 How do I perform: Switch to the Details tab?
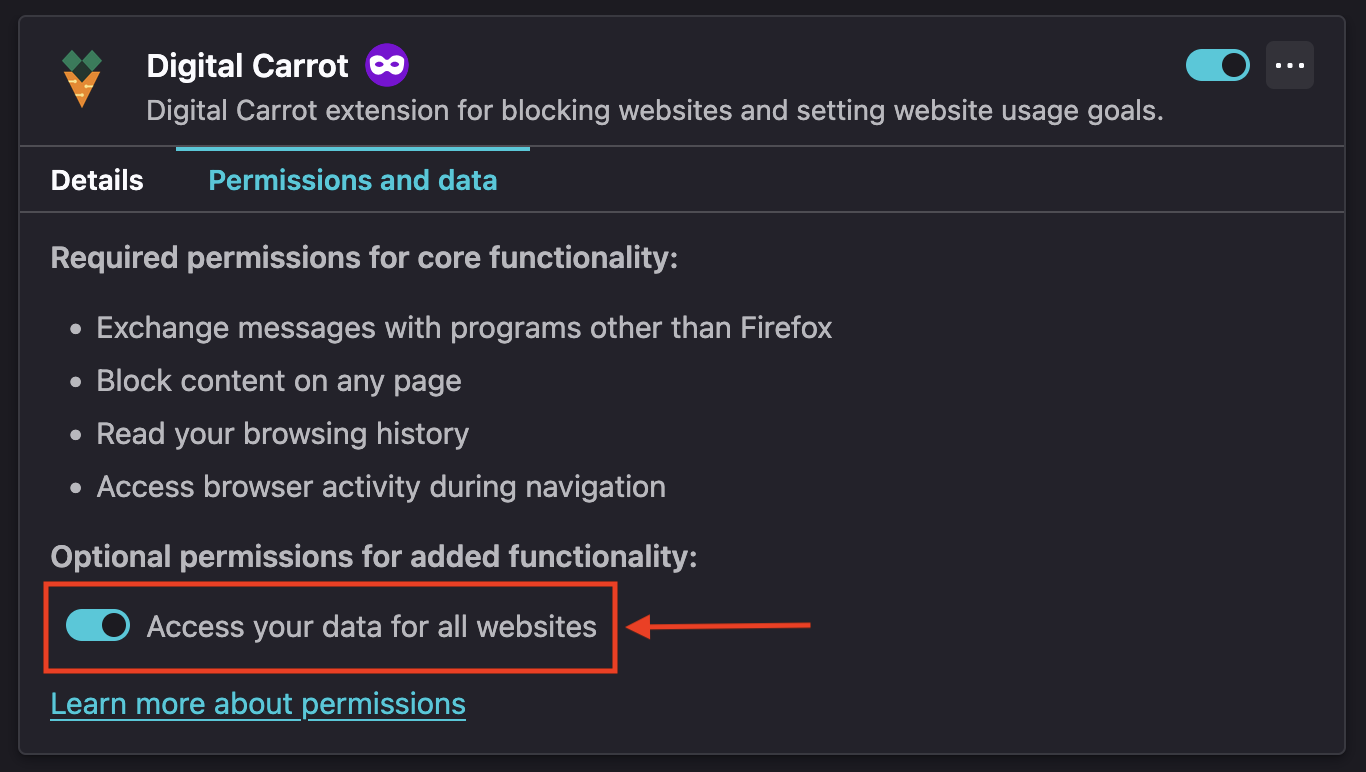click(x=97, y=180)
